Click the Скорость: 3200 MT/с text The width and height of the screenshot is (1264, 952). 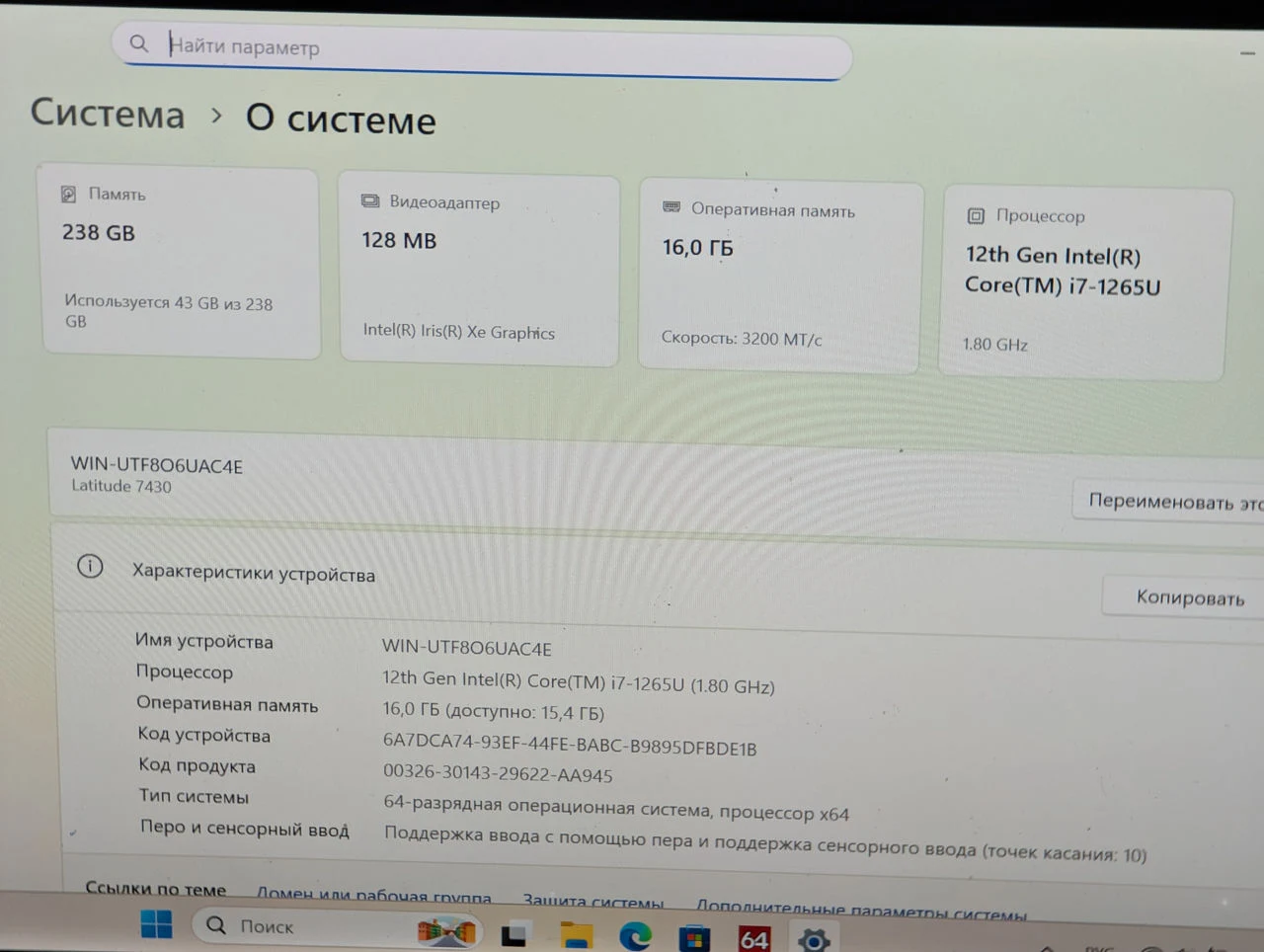[742, 338]
